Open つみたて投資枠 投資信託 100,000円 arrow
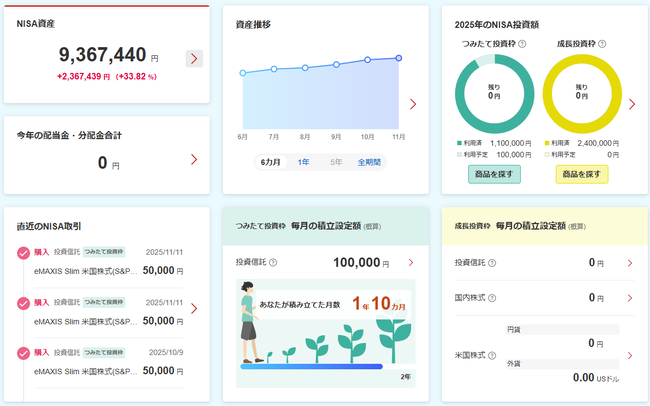This screenshot has height=406, width=650. point(411,263)
